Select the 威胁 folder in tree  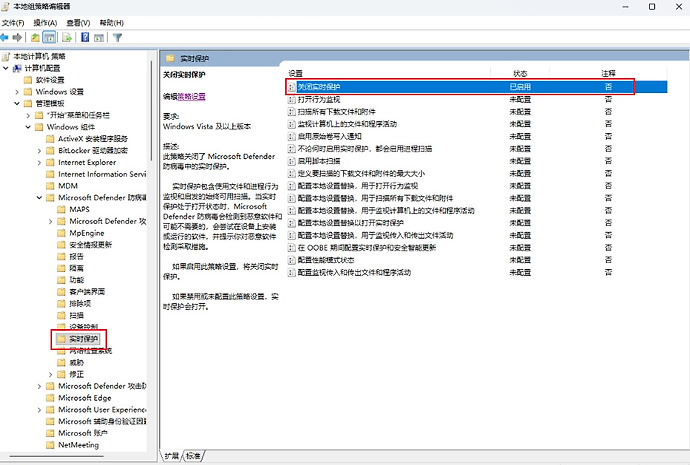point(76,363)
